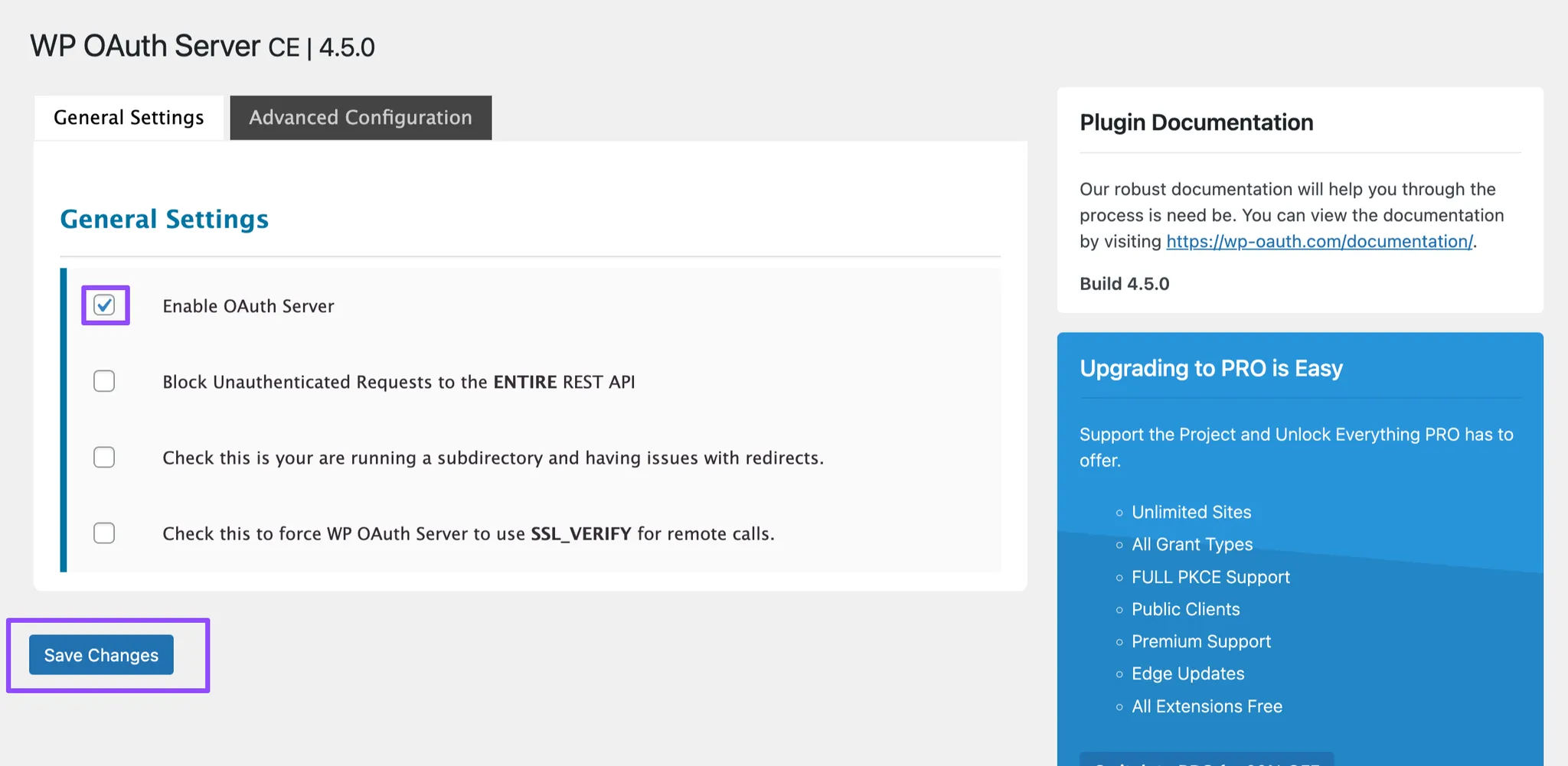Click the 'Support the Project and Unlock' description text
1568x766 pixels.
tap(1296, 447)
